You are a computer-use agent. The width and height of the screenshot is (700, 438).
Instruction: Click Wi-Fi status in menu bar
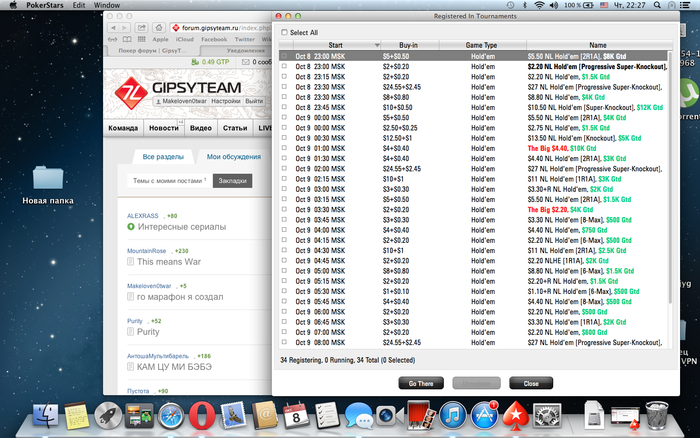(x=539, y=5)
